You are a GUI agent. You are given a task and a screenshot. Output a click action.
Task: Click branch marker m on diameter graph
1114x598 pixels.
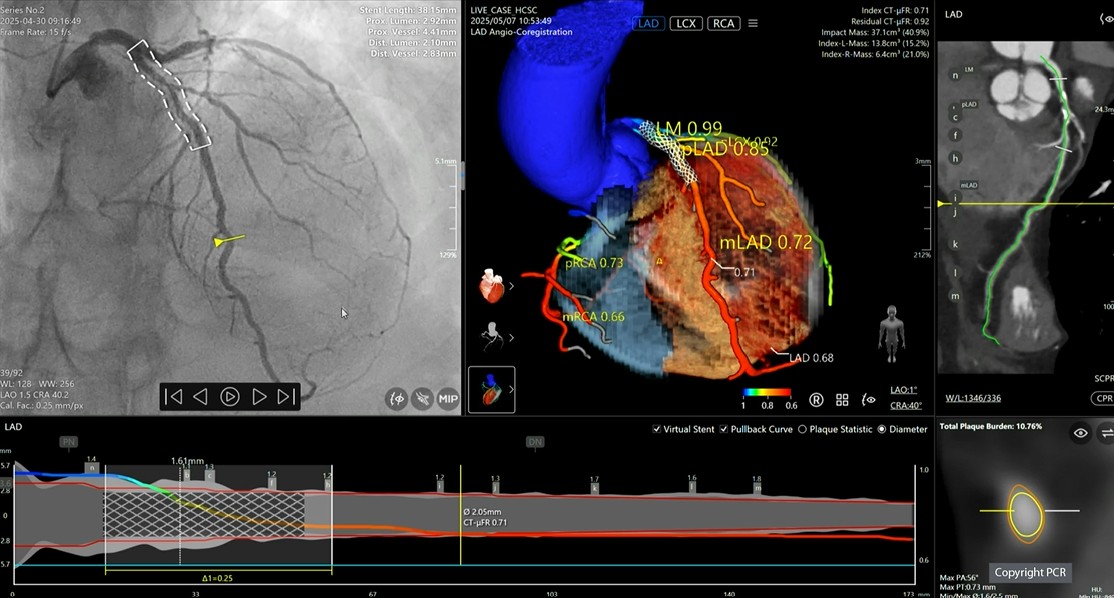(757, 488)
